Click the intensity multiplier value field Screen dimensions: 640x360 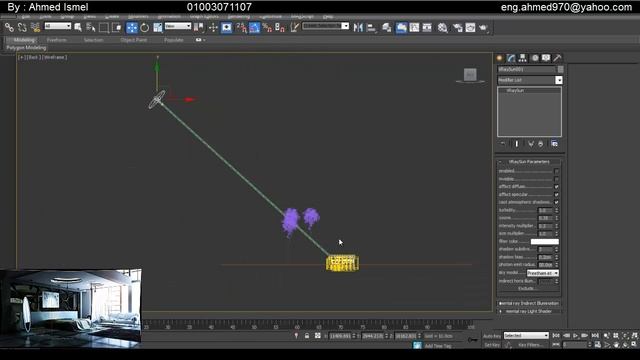pos(544,226)
